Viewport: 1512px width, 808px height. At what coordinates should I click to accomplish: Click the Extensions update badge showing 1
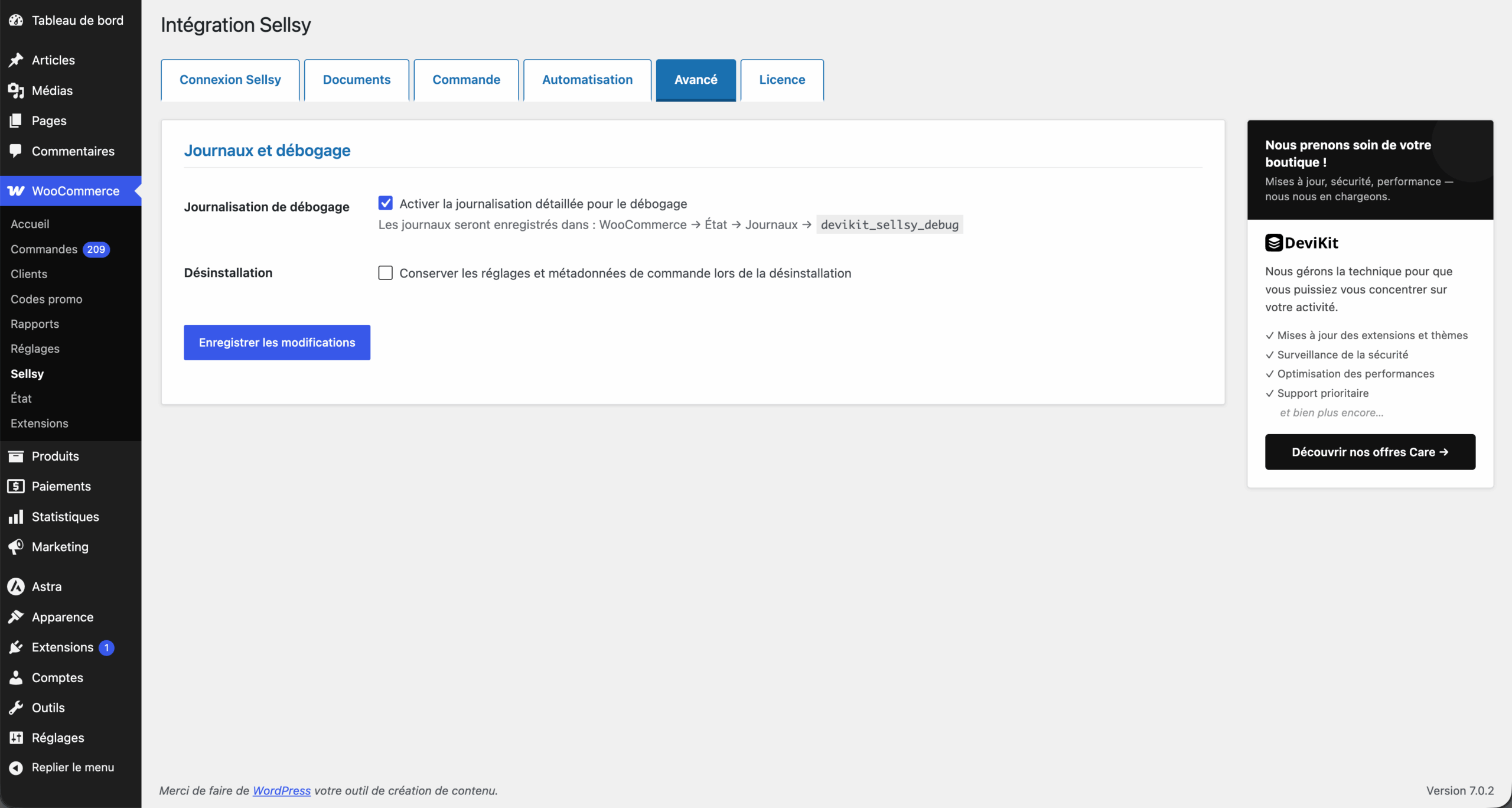point(107,647)
